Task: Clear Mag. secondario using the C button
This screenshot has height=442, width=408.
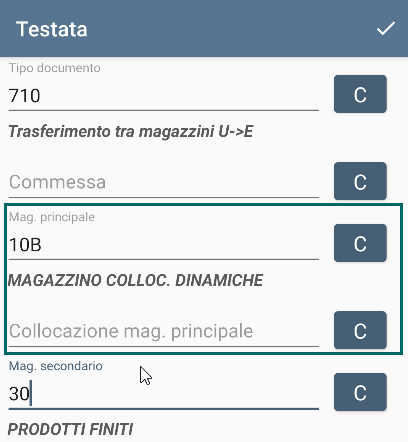Action: pyautogui.click(x=360, y=392)
